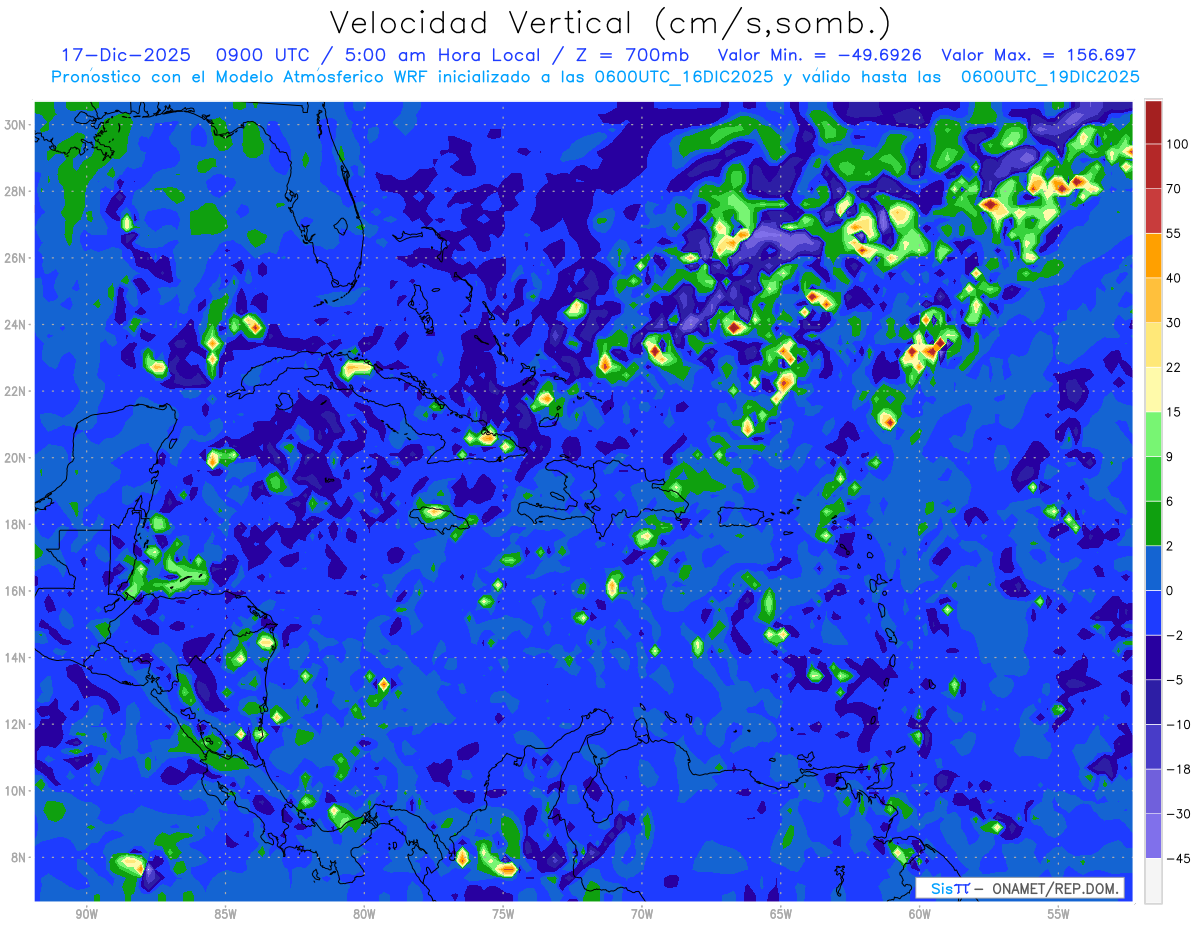This screenshot has height=927, width=1200.
Task: Click the 14N latitude label
Action: coord(17,658)
